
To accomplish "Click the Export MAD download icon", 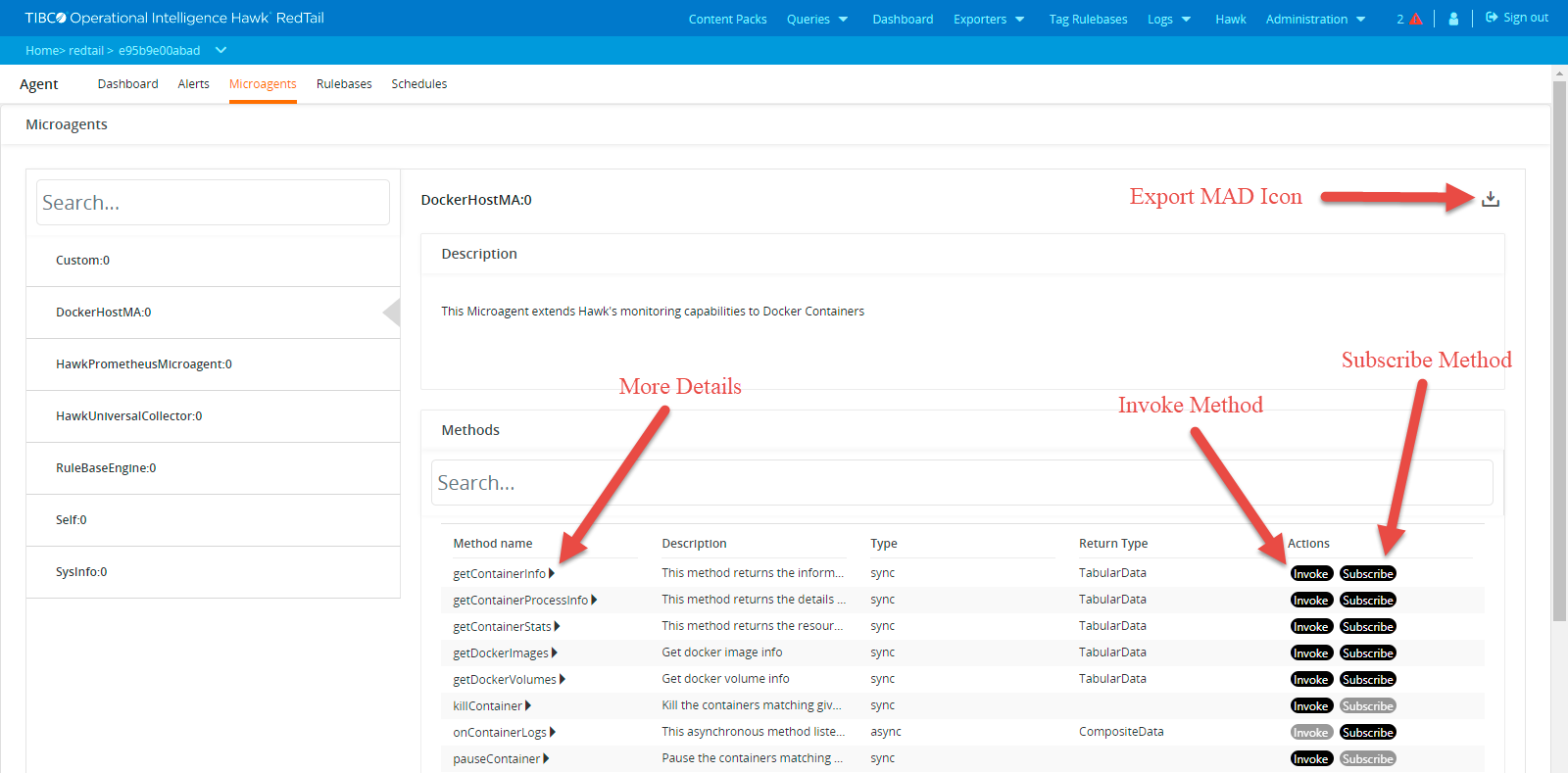I will pos(1490,199).
